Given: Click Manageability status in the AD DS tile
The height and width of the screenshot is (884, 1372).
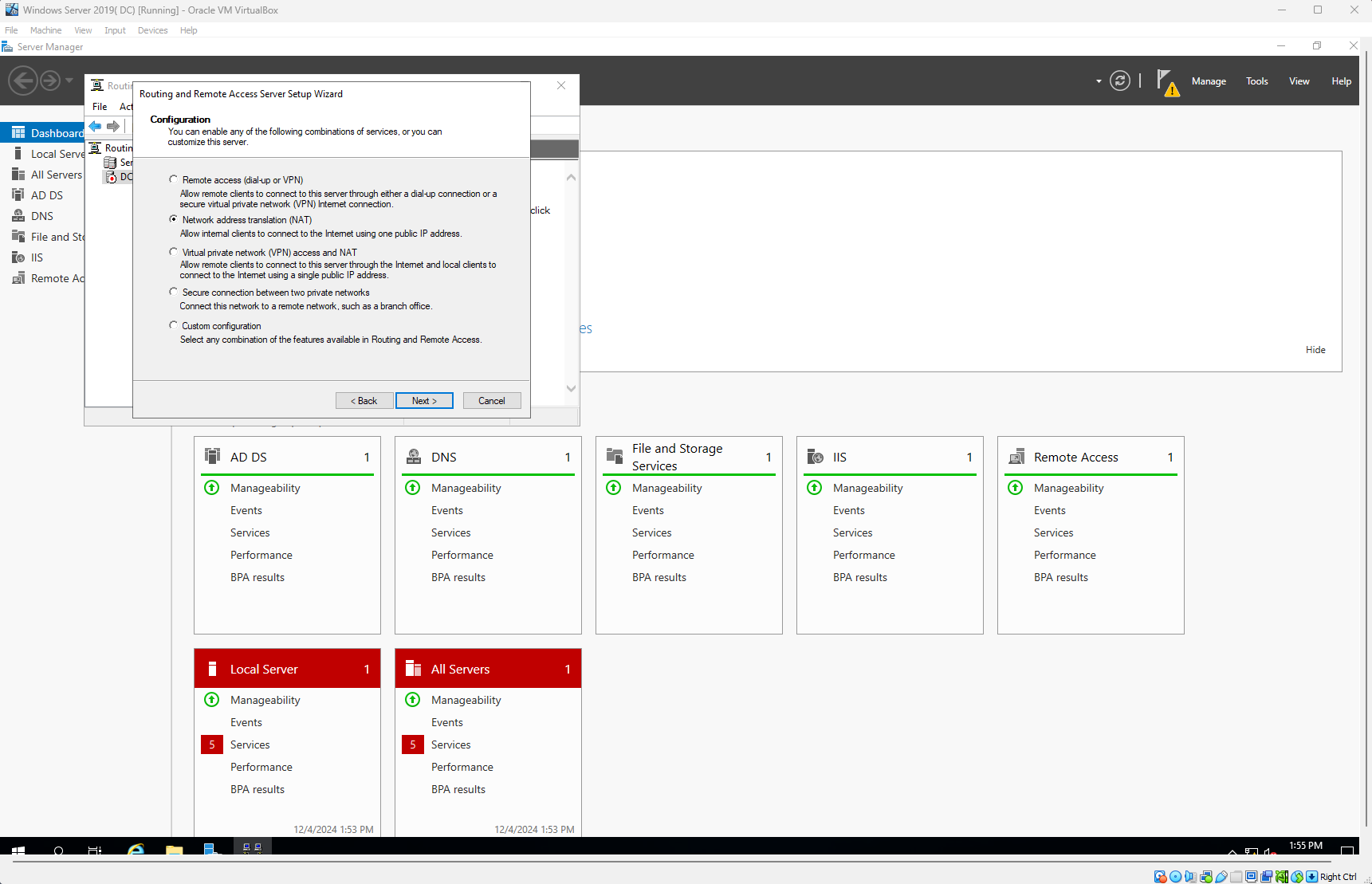Looking at the screenshot, I should coord(265,488).
